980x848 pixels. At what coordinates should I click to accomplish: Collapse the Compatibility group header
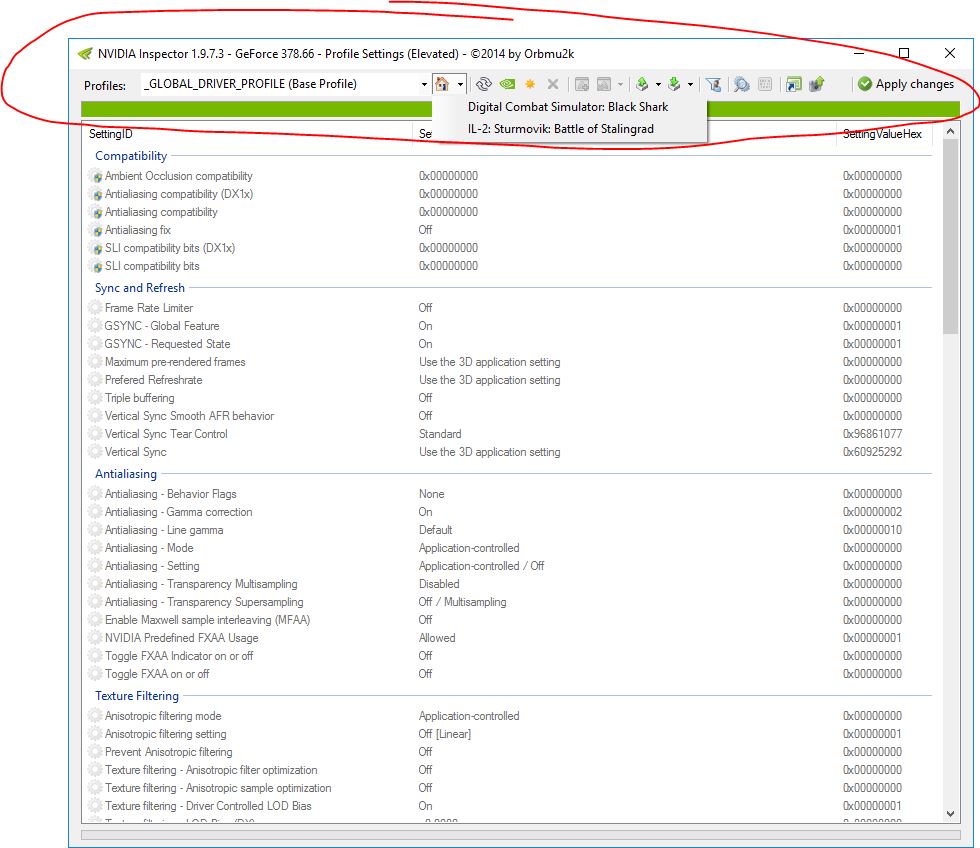(131, 156)
